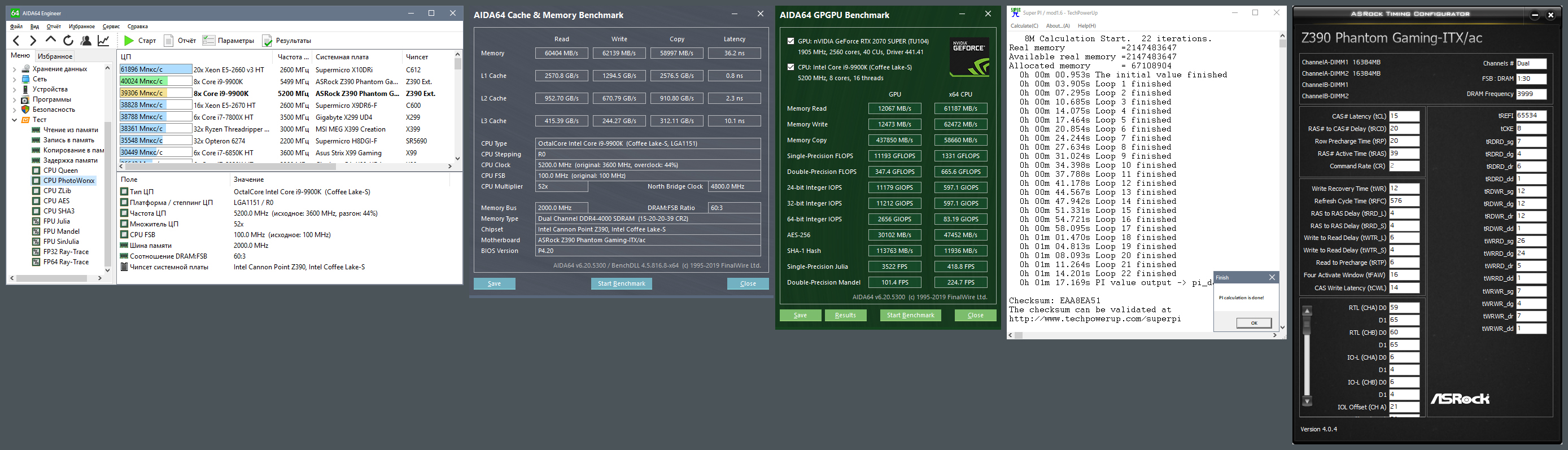Select CPU AES test in tree
The height and width of the screenshot is (450, 1568).
[56, 201]
